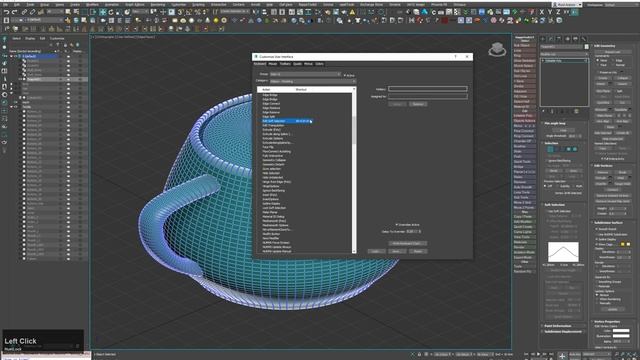
Task: Switch to the Mouse tab
Action: coord(272,64)
